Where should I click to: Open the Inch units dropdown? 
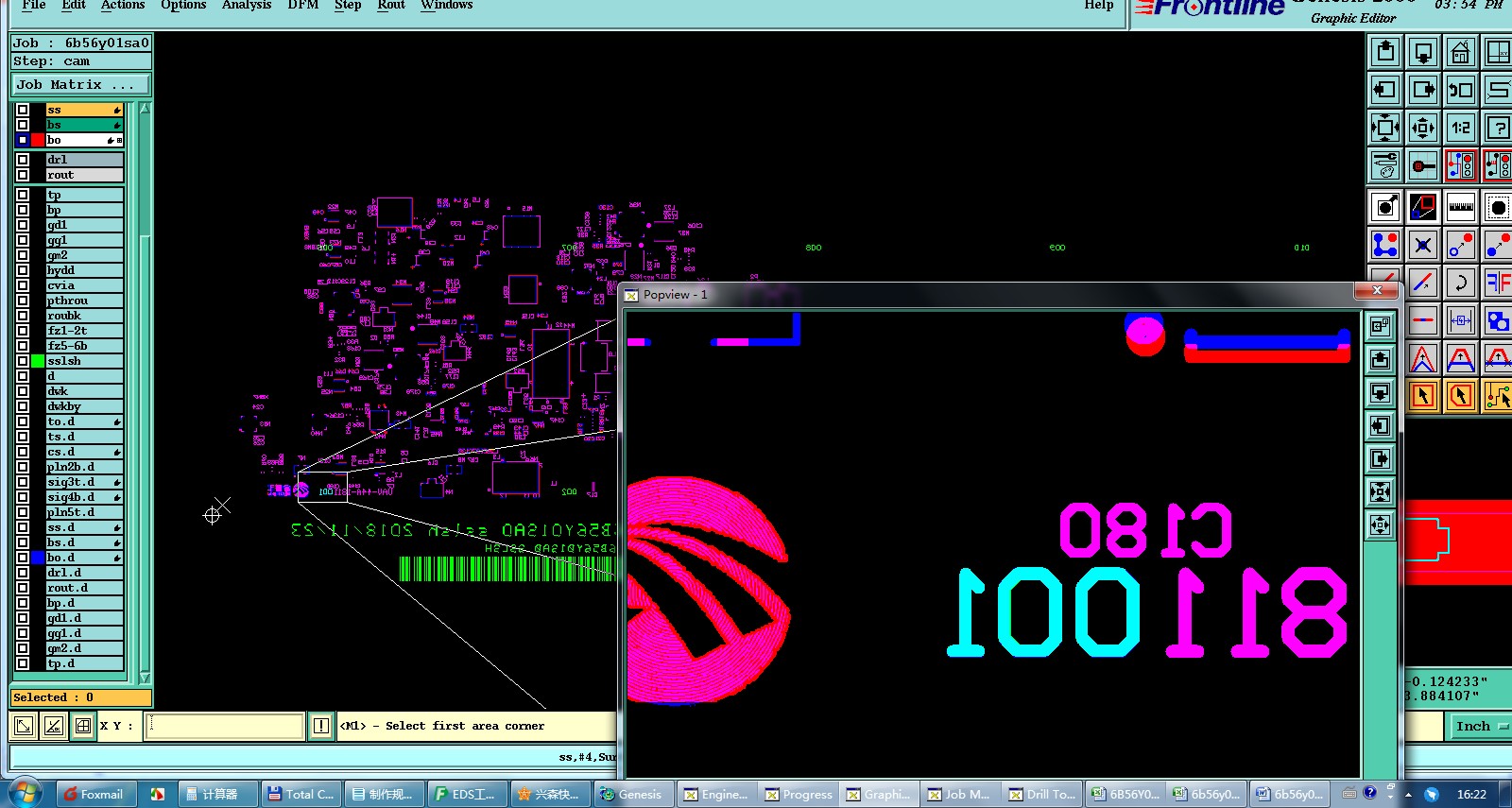pyautogui.click(x=1481, y=726)
